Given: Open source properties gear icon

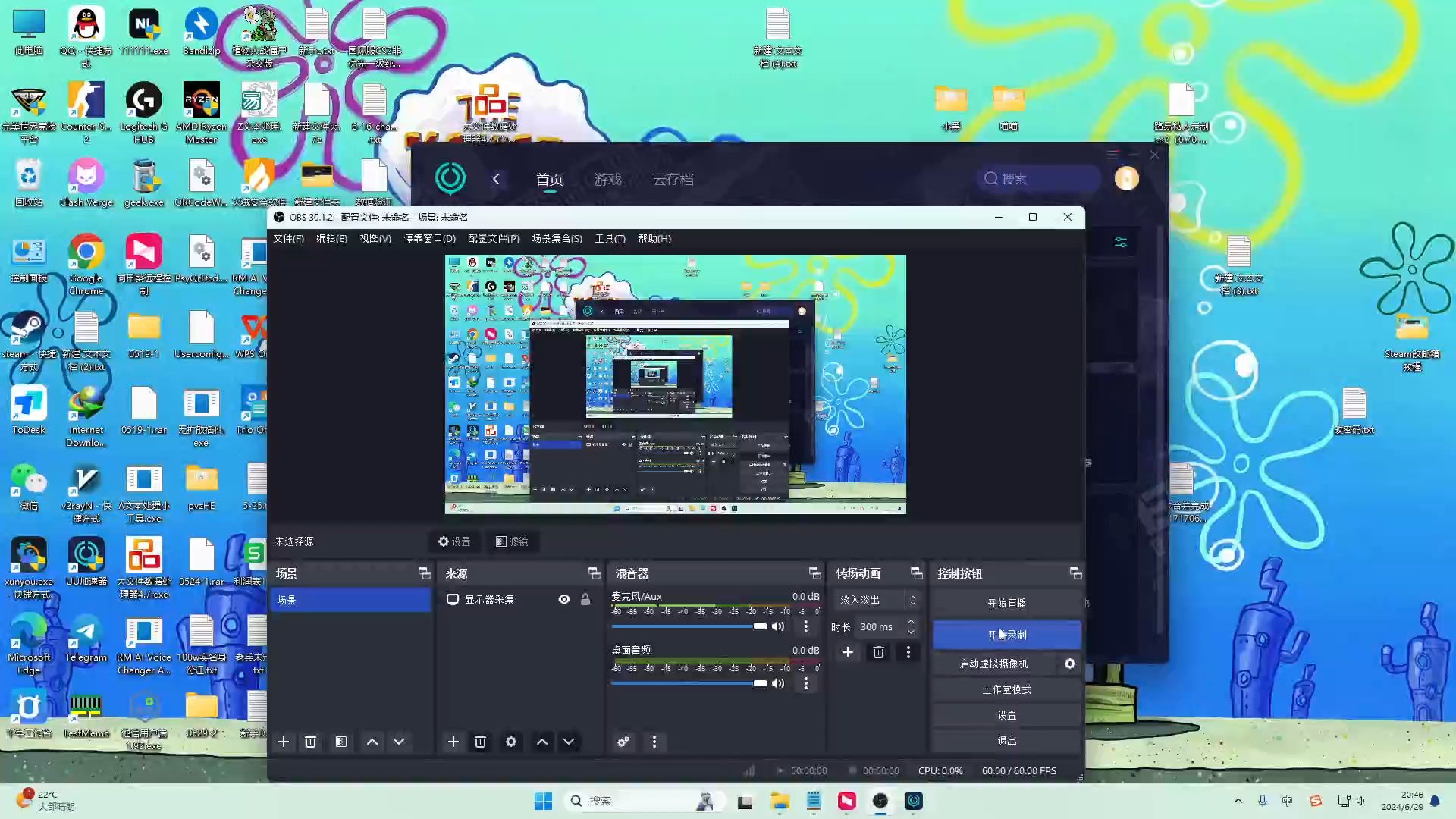Looking at the screenshot, I should click(511, 742).
